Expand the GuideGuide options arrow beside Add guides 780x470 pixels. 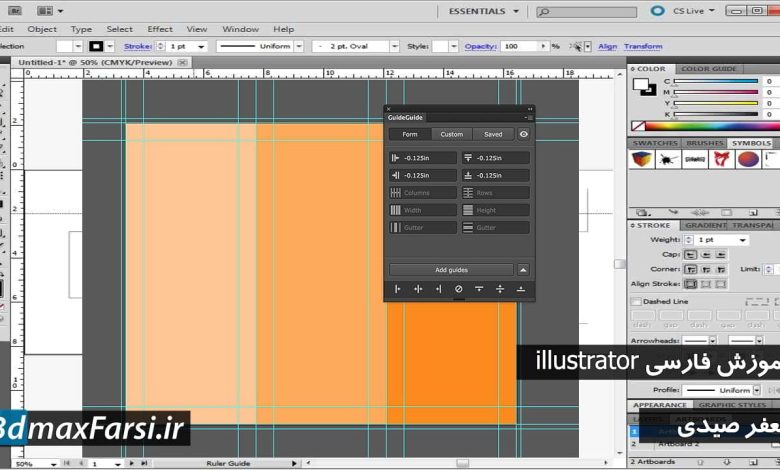click(x=523, y=270)
